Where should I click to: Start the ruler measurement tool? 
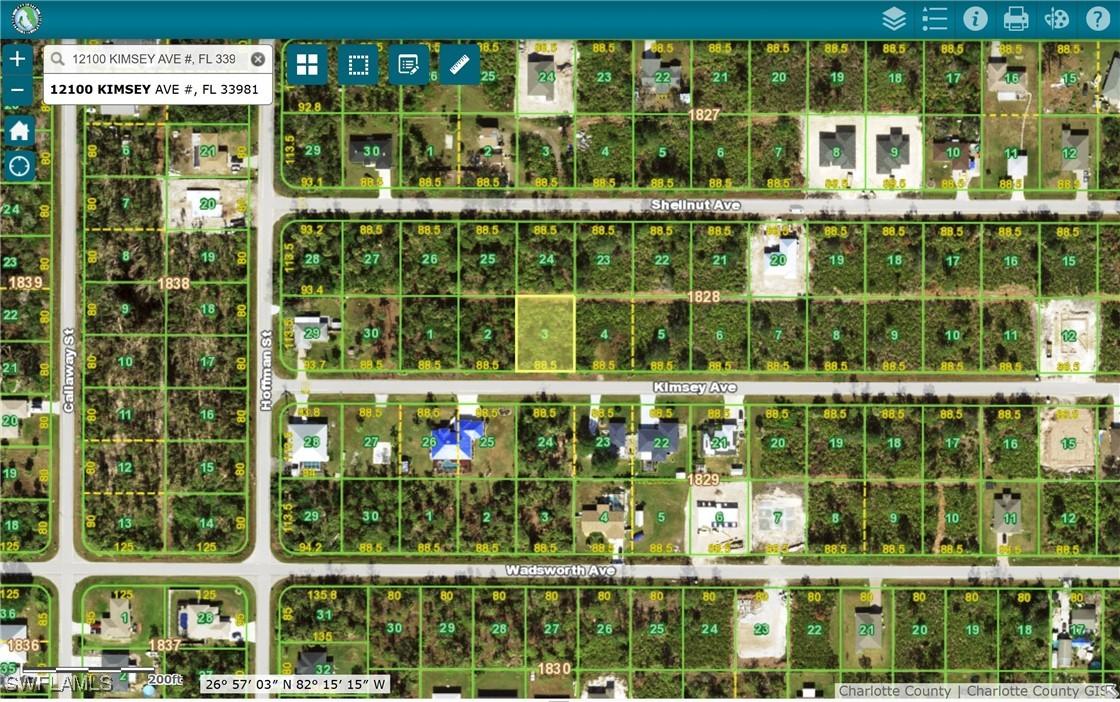[x=459, y=63]
